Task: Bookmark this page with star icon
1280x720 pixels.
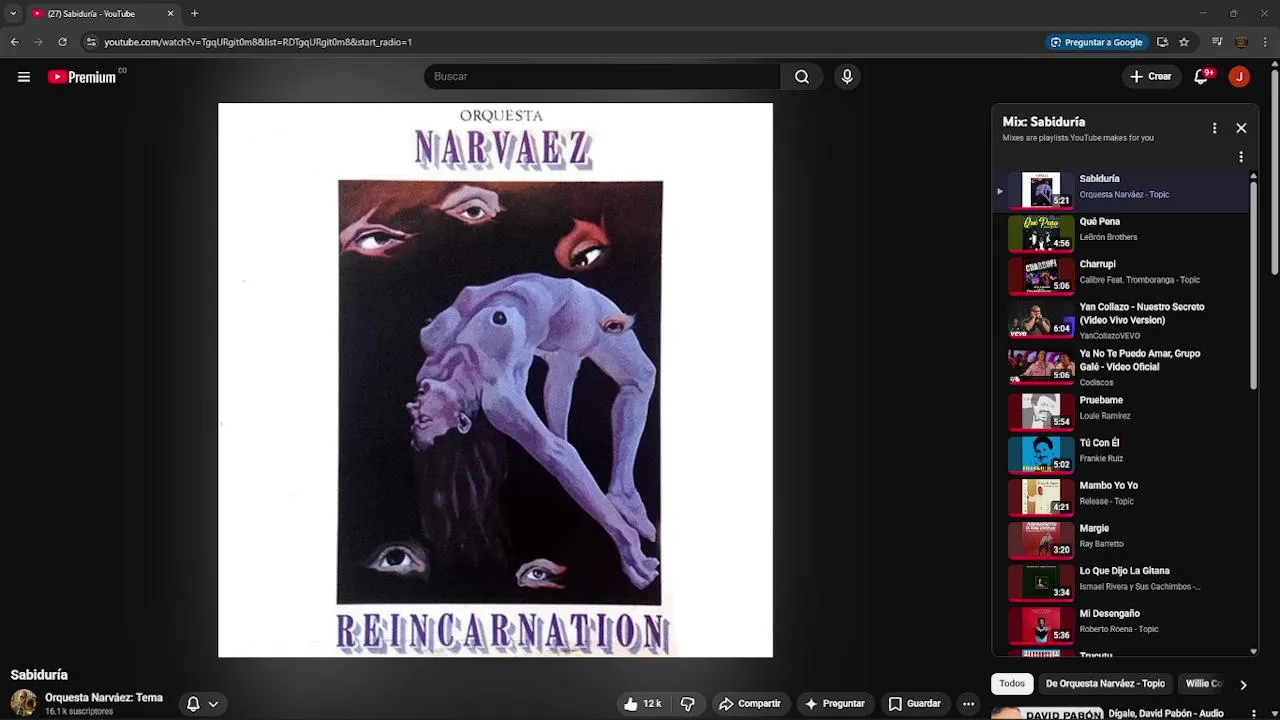Action: [x=1184, y=42]
